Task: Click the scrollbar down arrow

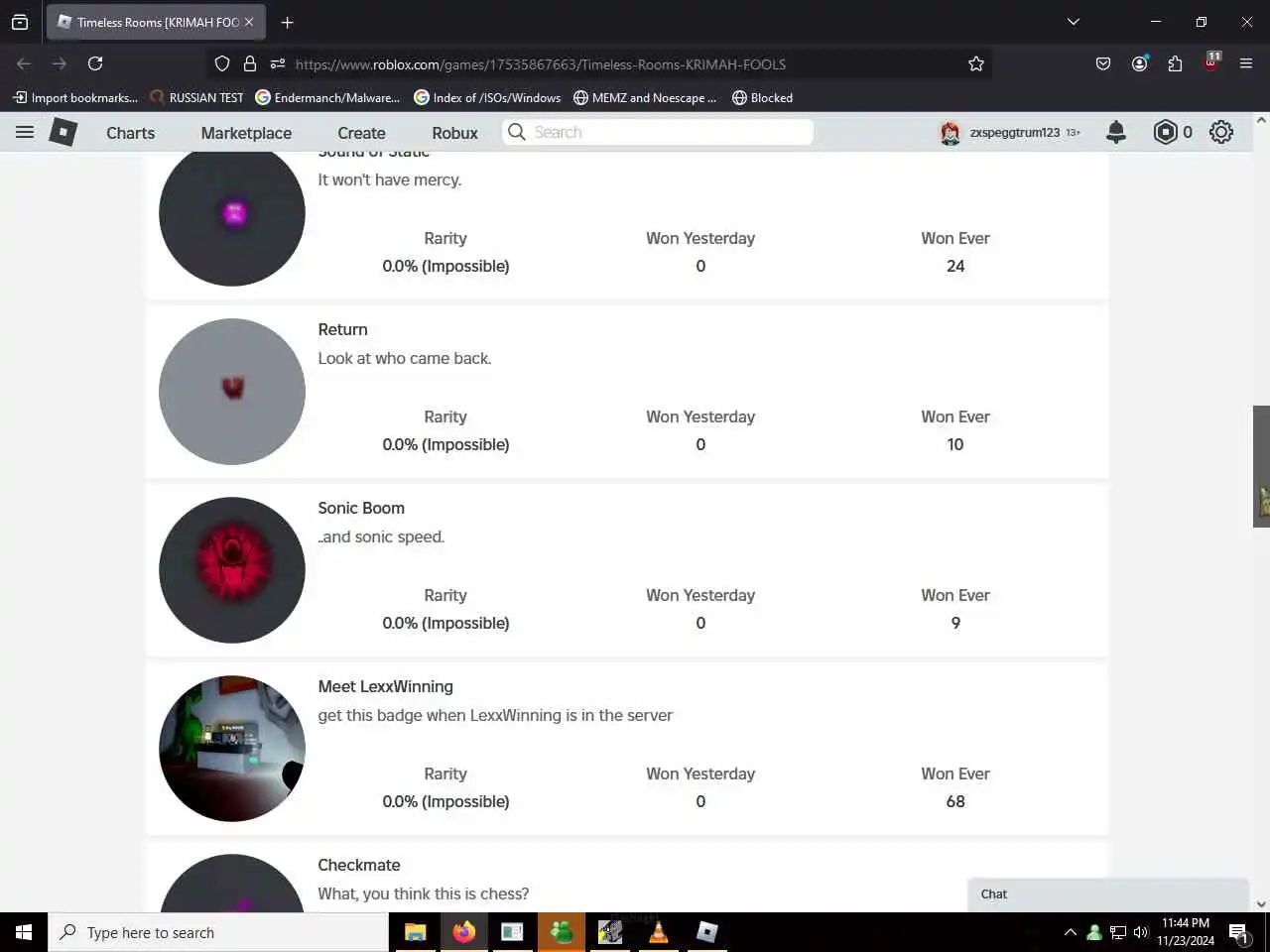Action: pyautogui.click(x=1261, y=903)
